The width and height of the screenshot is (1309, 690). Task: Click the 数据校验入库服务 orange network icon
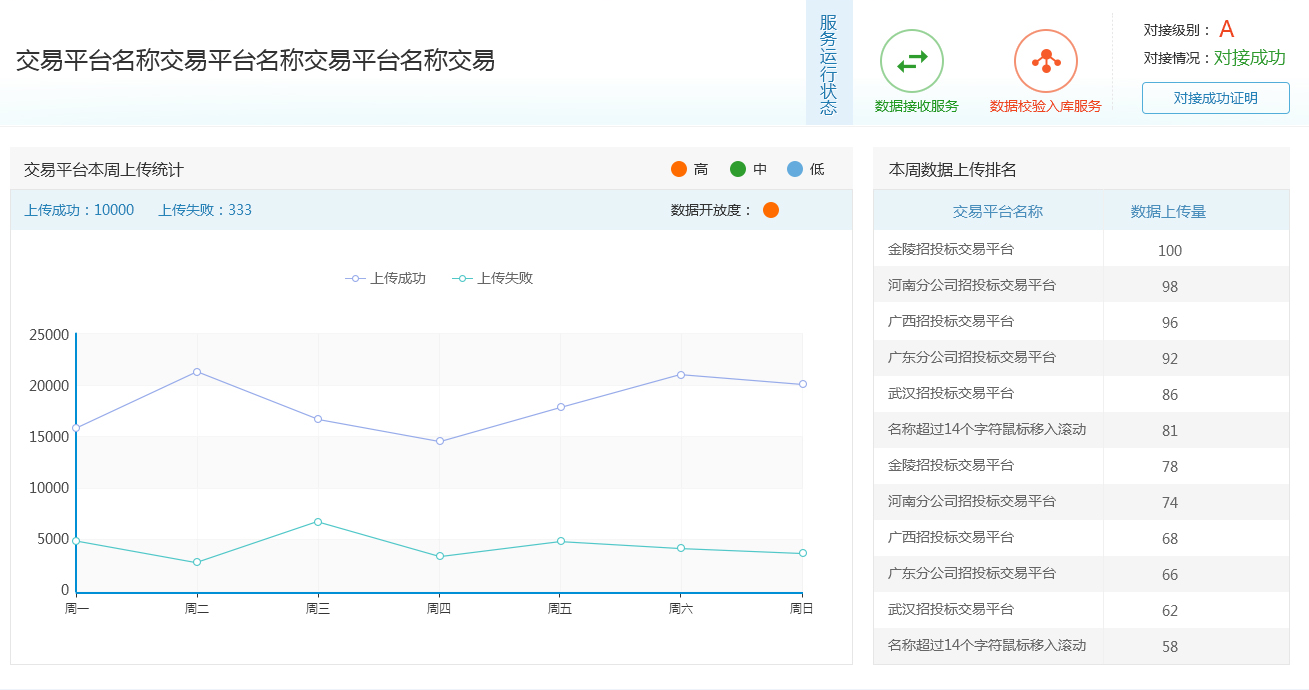pos(1045,62)
